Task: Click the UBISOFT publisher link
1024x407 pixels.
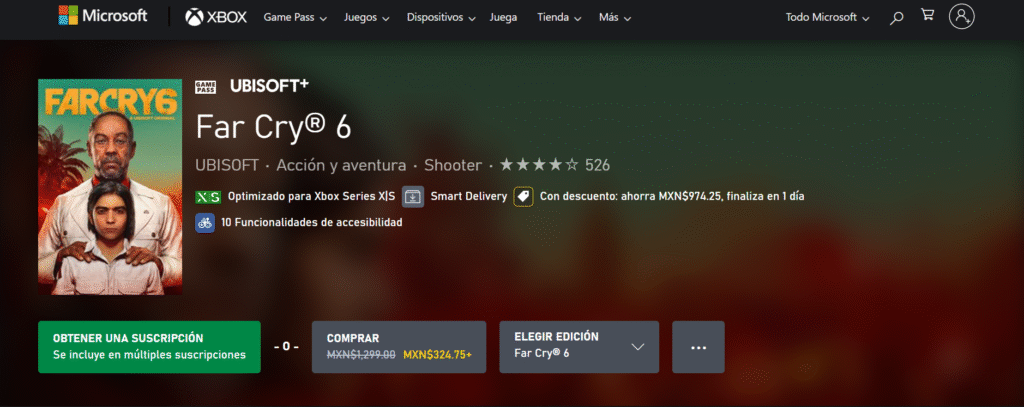Action: 227,165
